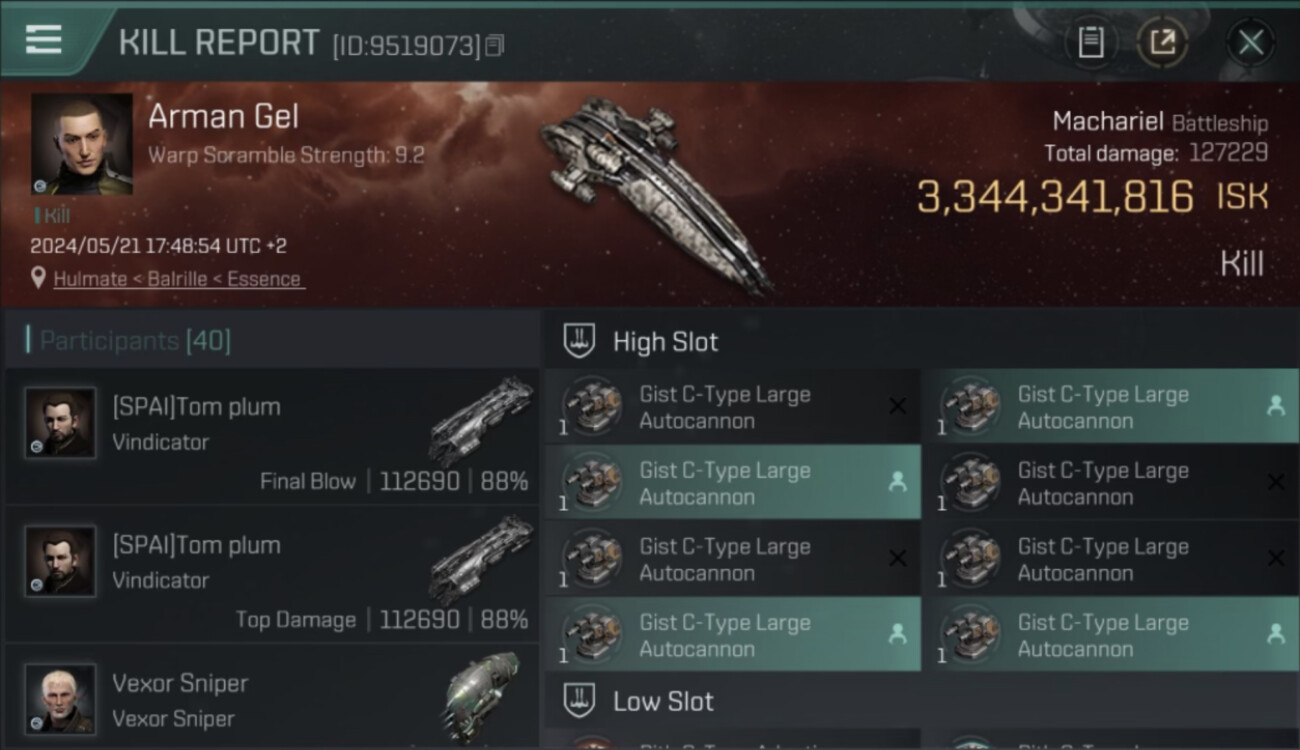The width and height of the screenshot is (1300, 750).
Task: Click the Low Slot section header
Action: click(663, 701)
